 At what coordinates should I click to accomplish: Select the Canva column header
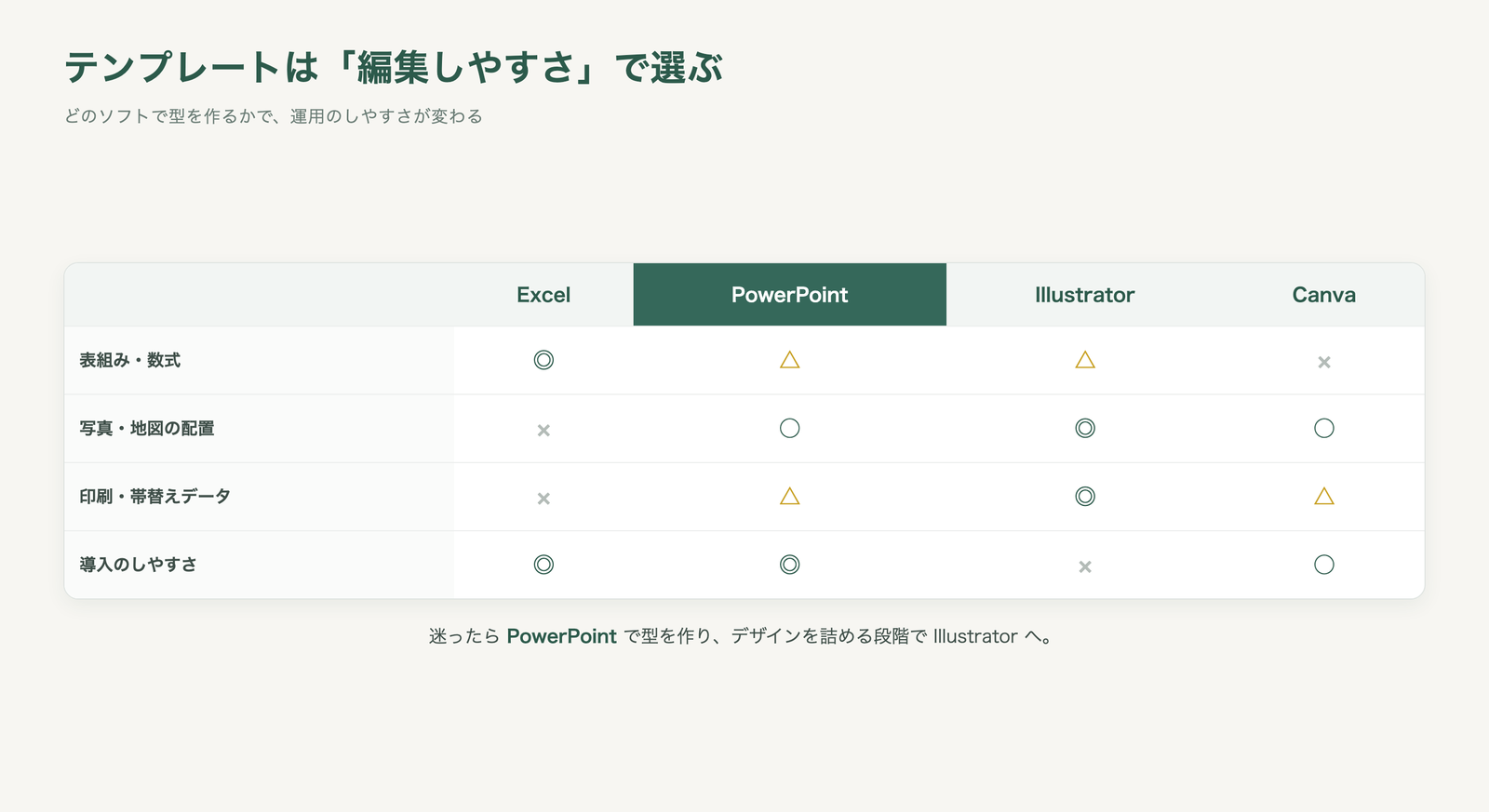tap(1324, 295)
